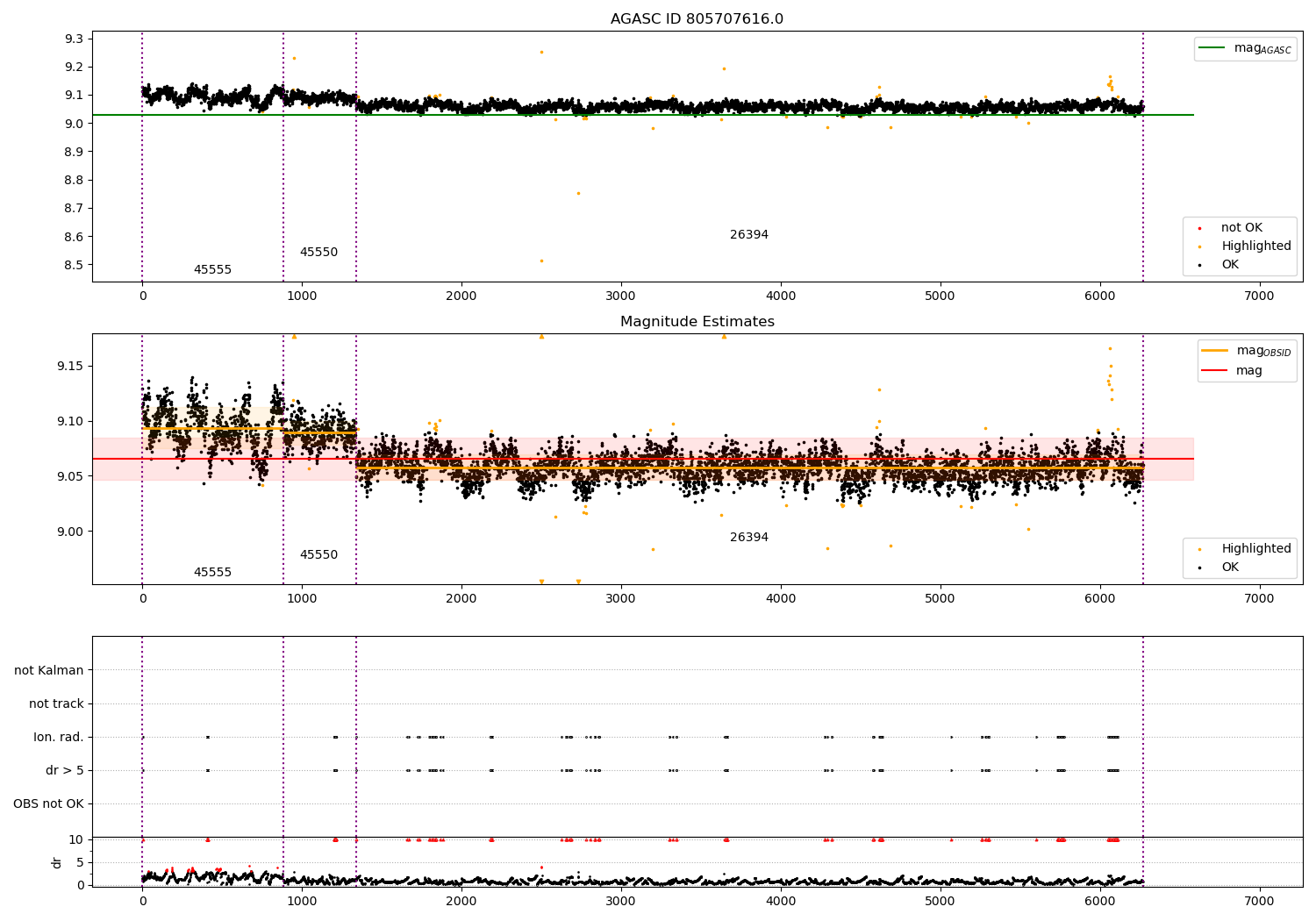Click the orange outlier point near 8.5 magnitude

[541, 261]
